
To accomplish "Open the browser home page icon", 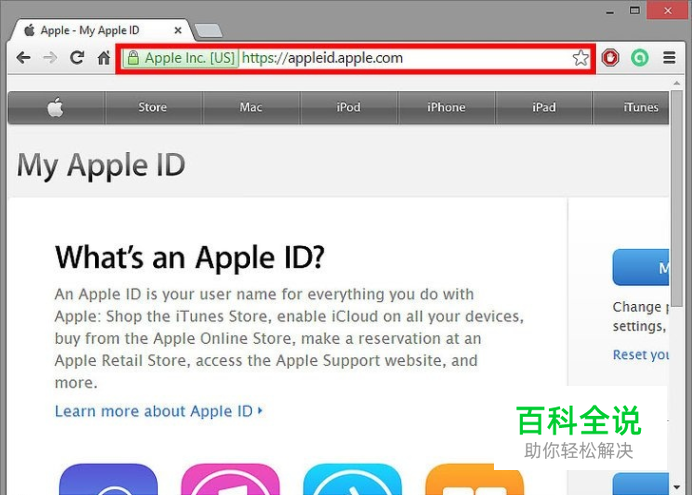I will (x=104, y=58).
